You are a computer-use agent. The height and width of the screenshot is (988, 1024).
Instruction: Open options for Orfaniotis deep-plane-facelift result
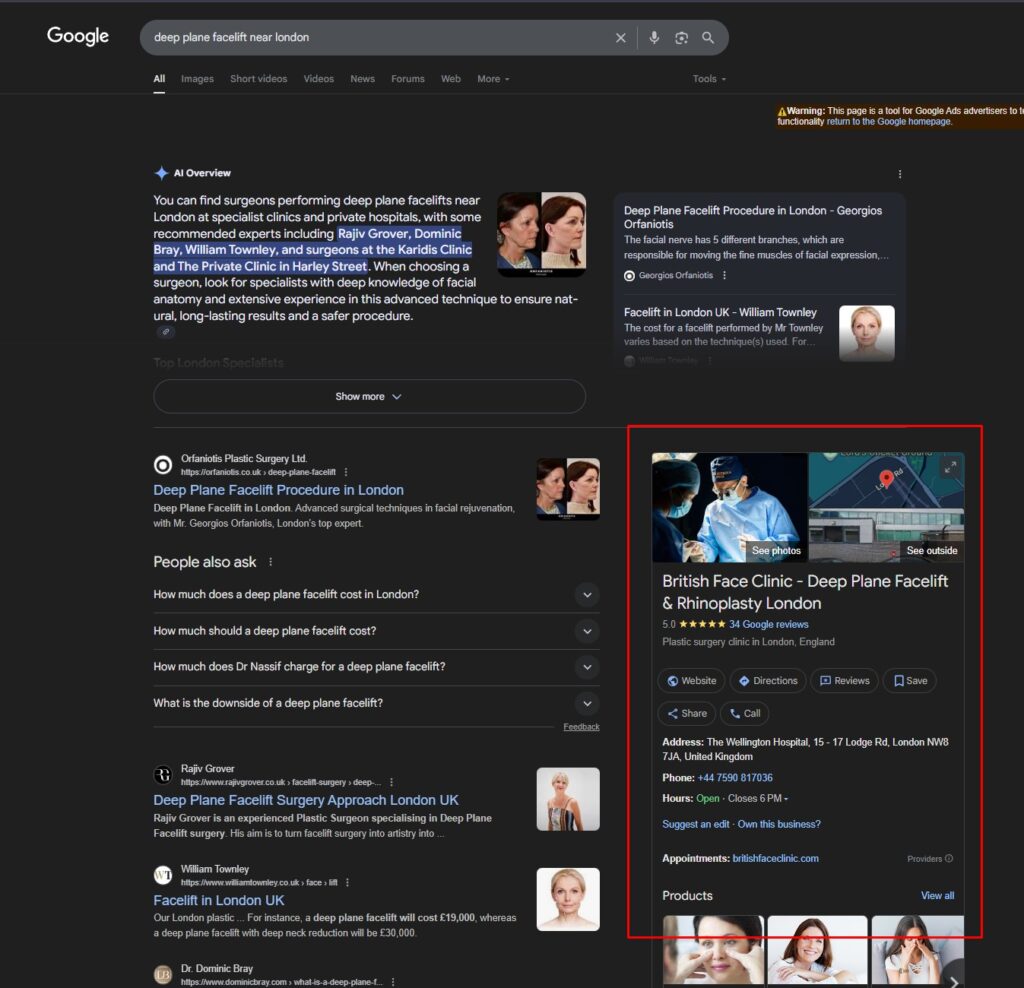[346, 472]
